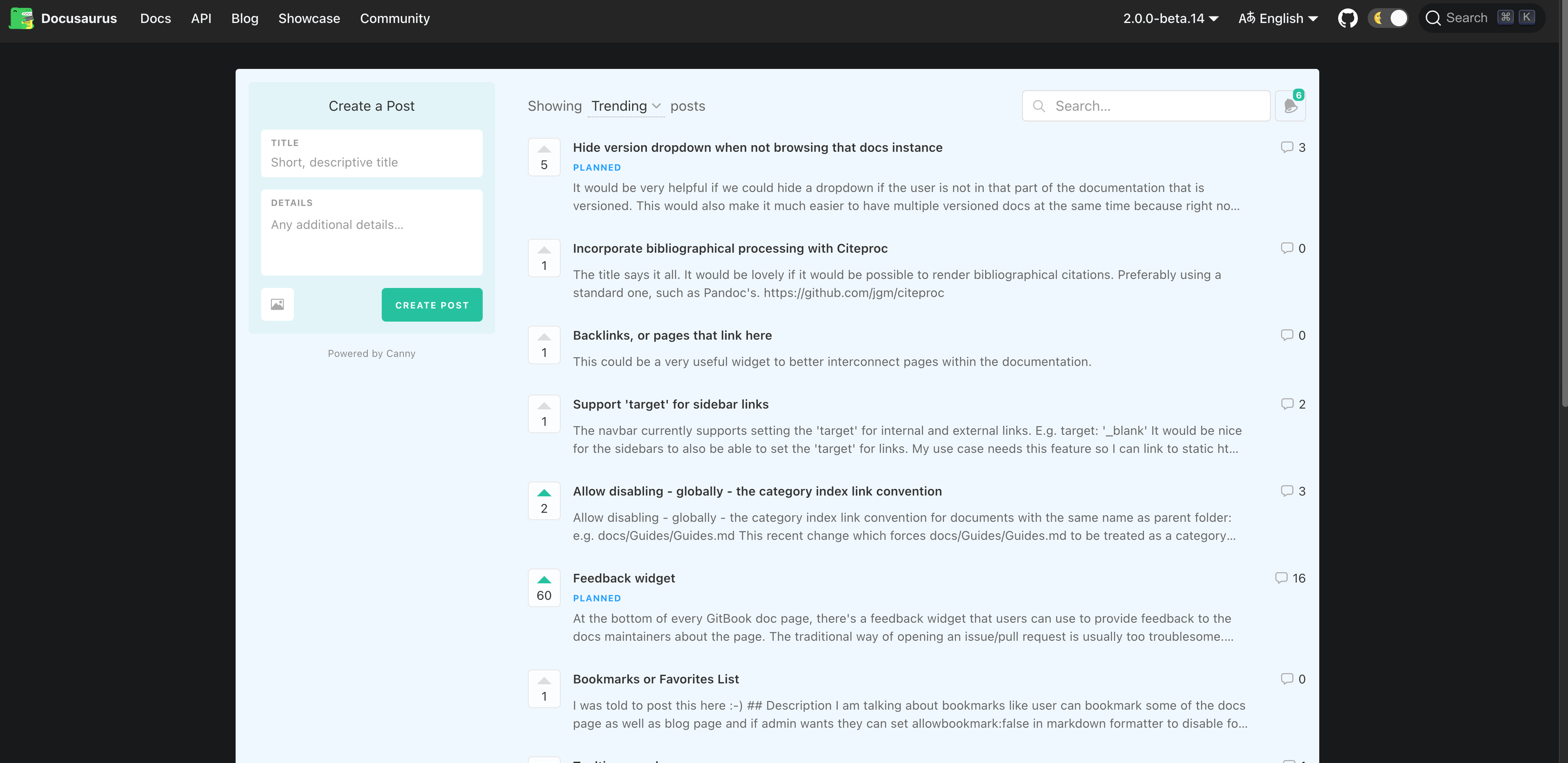
Task: Open comments icon for Bookmarks post
Action: (x=1287, y=679)
